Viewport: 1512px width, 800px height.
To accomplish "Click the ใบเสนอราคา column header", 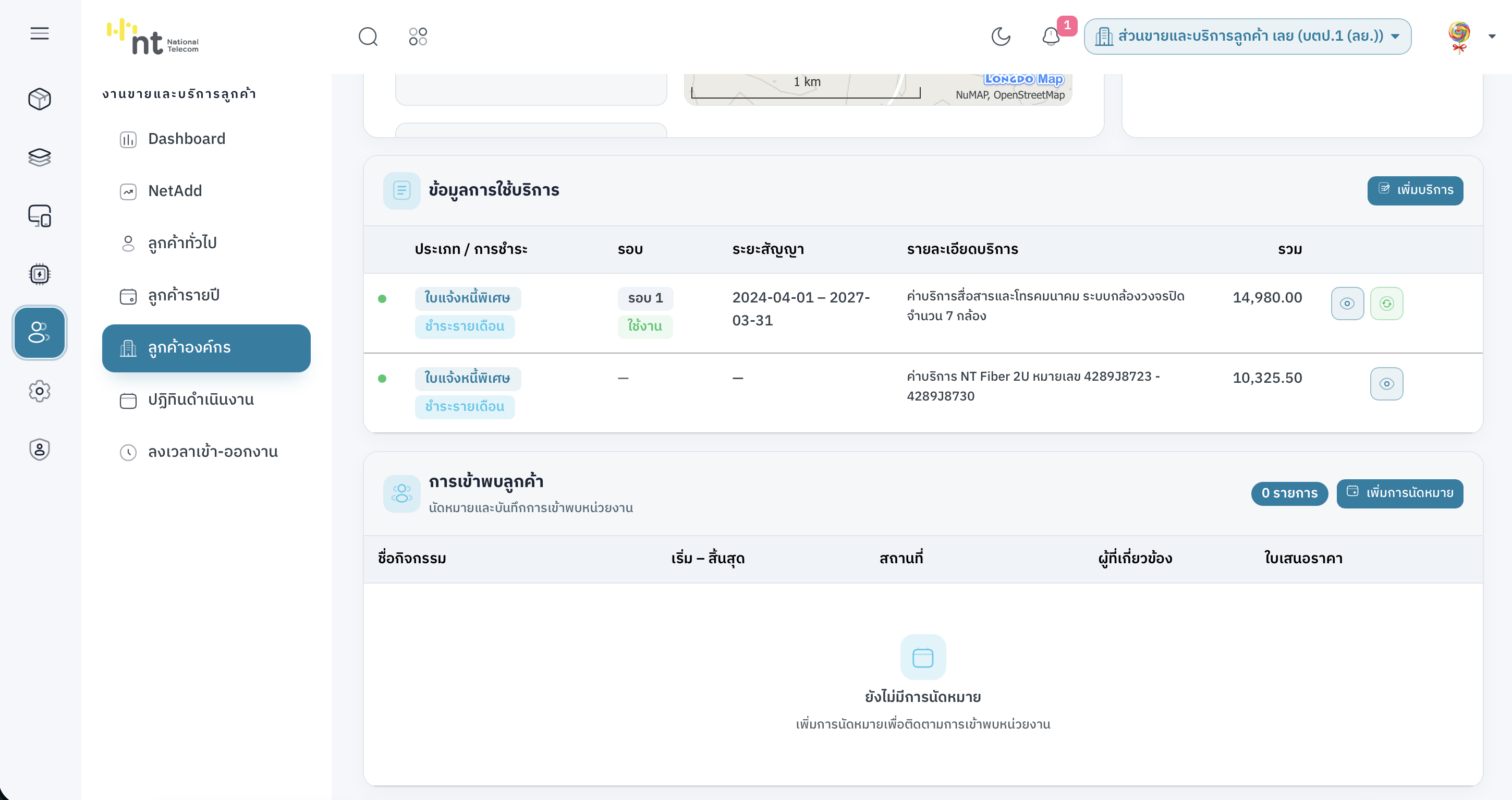I will click(x=1303, y=559).
